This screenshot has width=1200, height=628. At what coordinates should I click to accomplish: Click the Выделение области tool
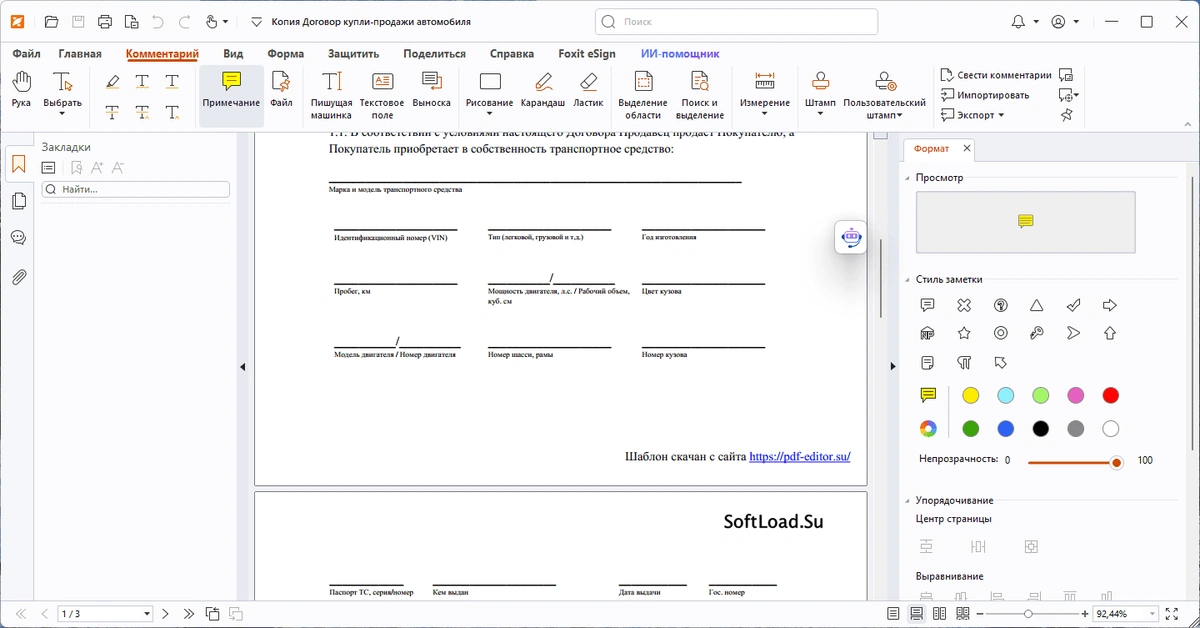point(643,95)
